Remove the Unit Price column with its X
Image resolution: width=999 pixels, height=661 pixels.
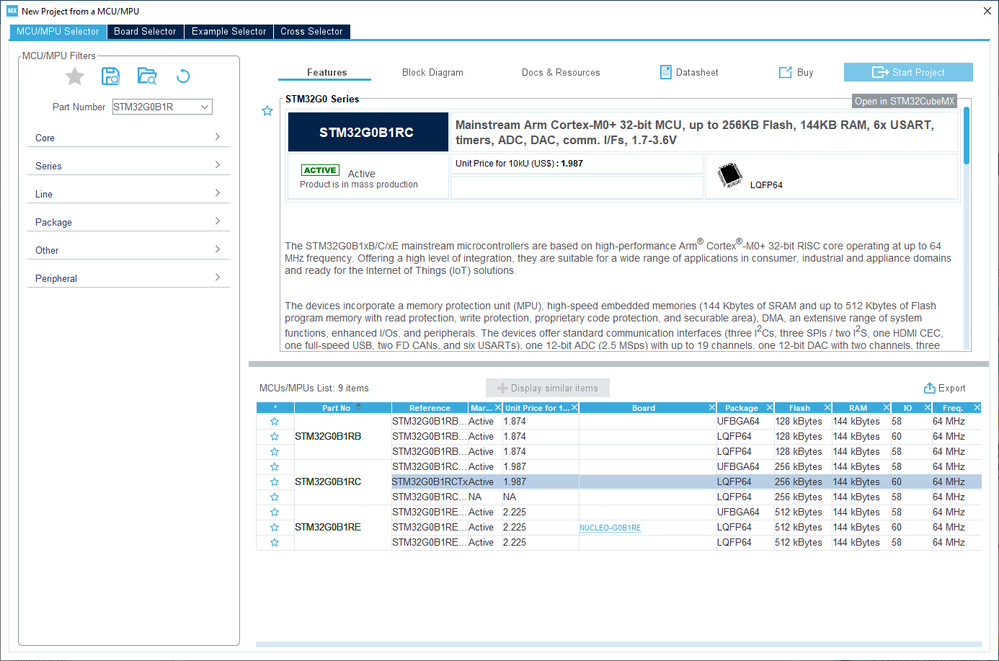tap(574, 408)
